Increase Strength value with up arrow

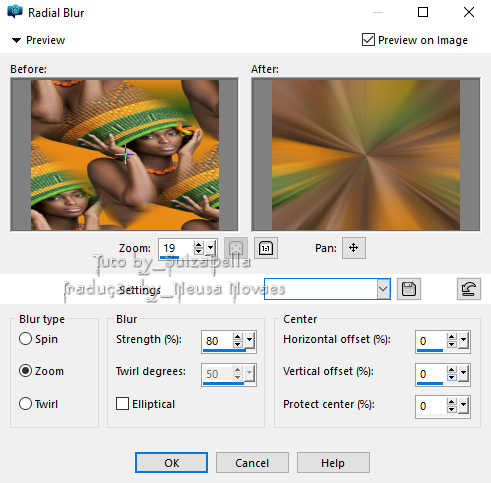237,337
